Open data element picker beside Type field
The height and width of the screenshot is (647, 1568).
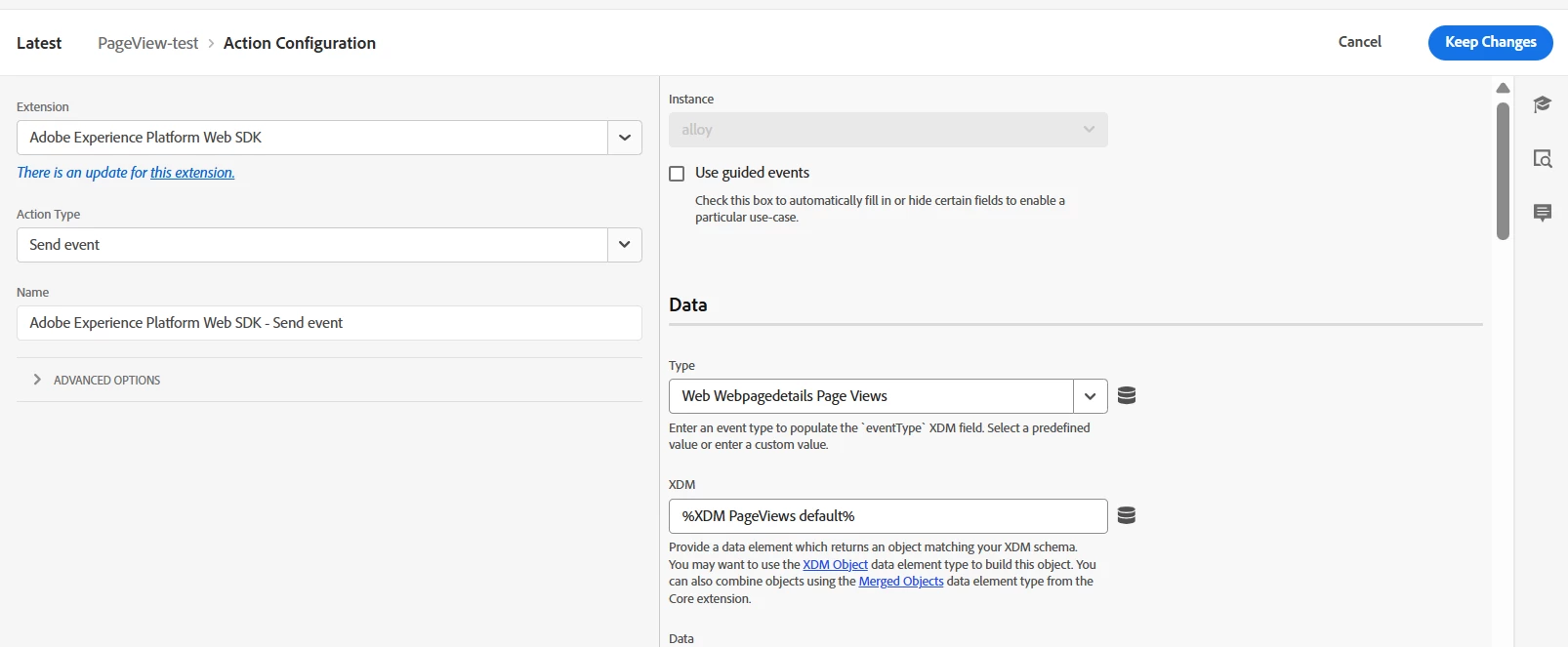click(1126, 395)
